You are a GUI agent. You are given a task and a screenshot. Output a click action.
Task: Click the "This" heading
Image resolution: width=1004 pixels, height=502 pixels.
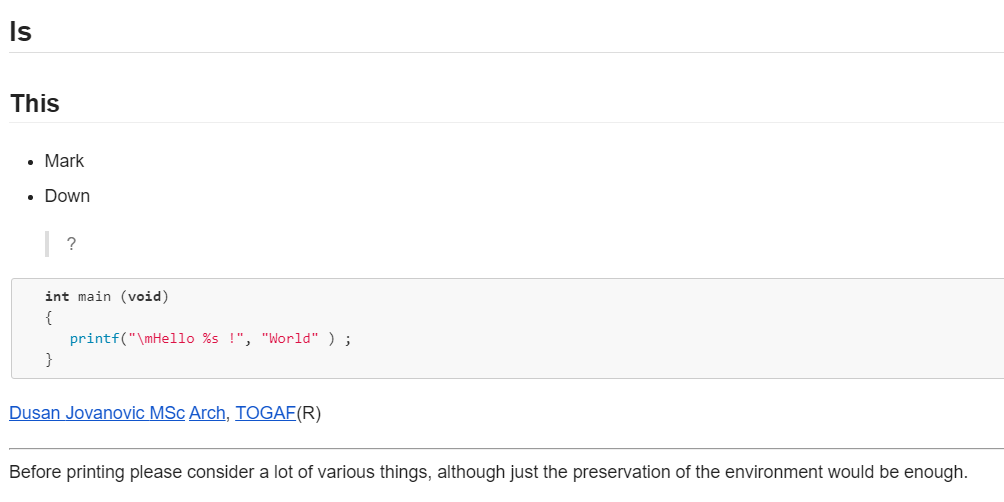tap(35, 104)
